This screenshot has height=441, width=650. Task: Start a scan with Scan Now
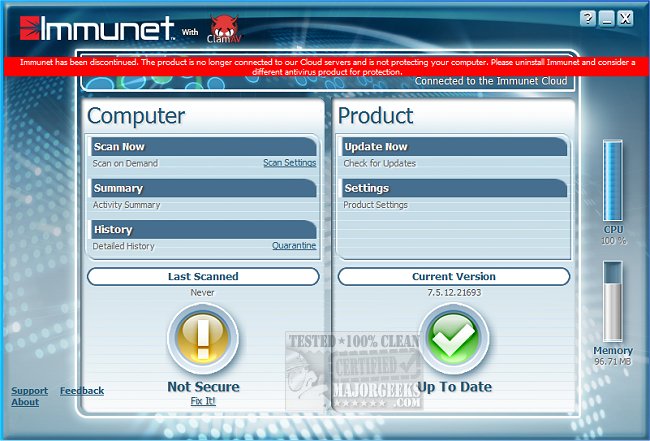[x=204, y=147]
